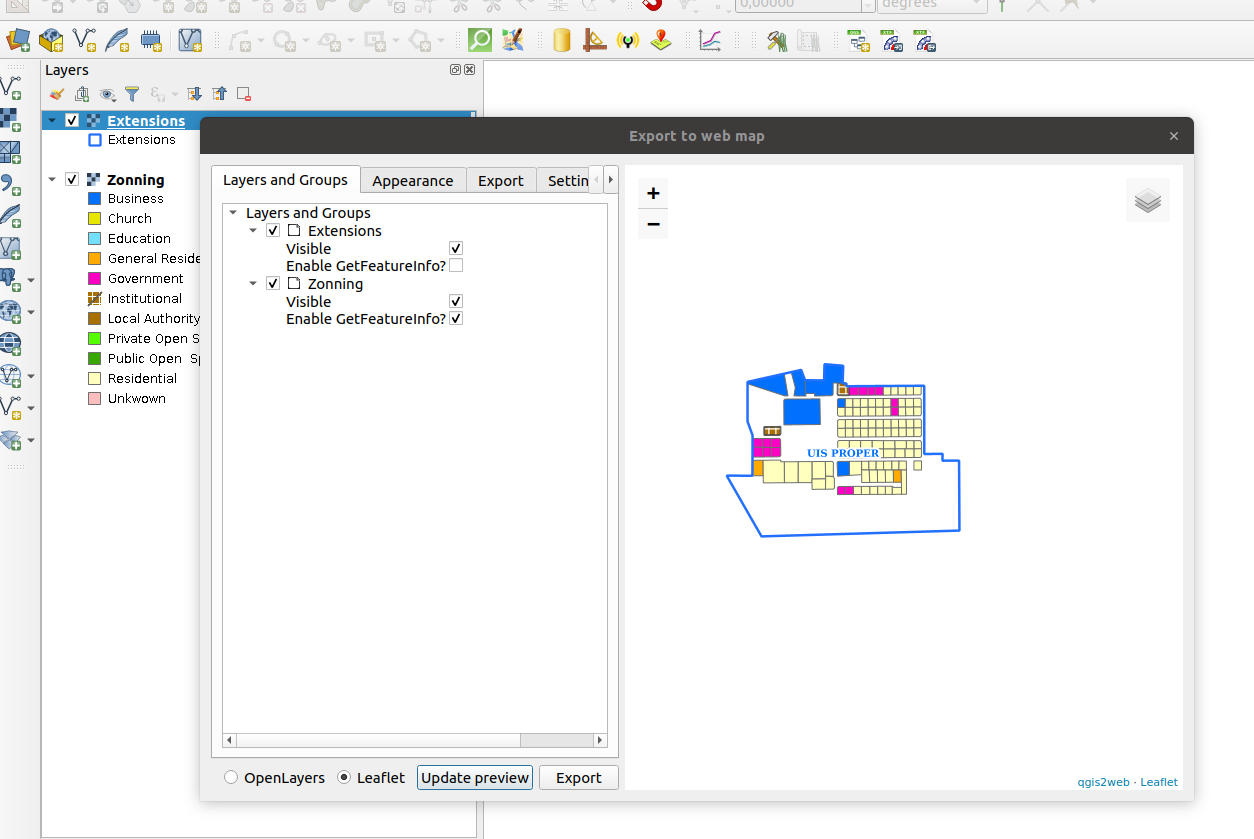Select the Residential color swatch
The image size is (1254, 839).
(94, 378)
